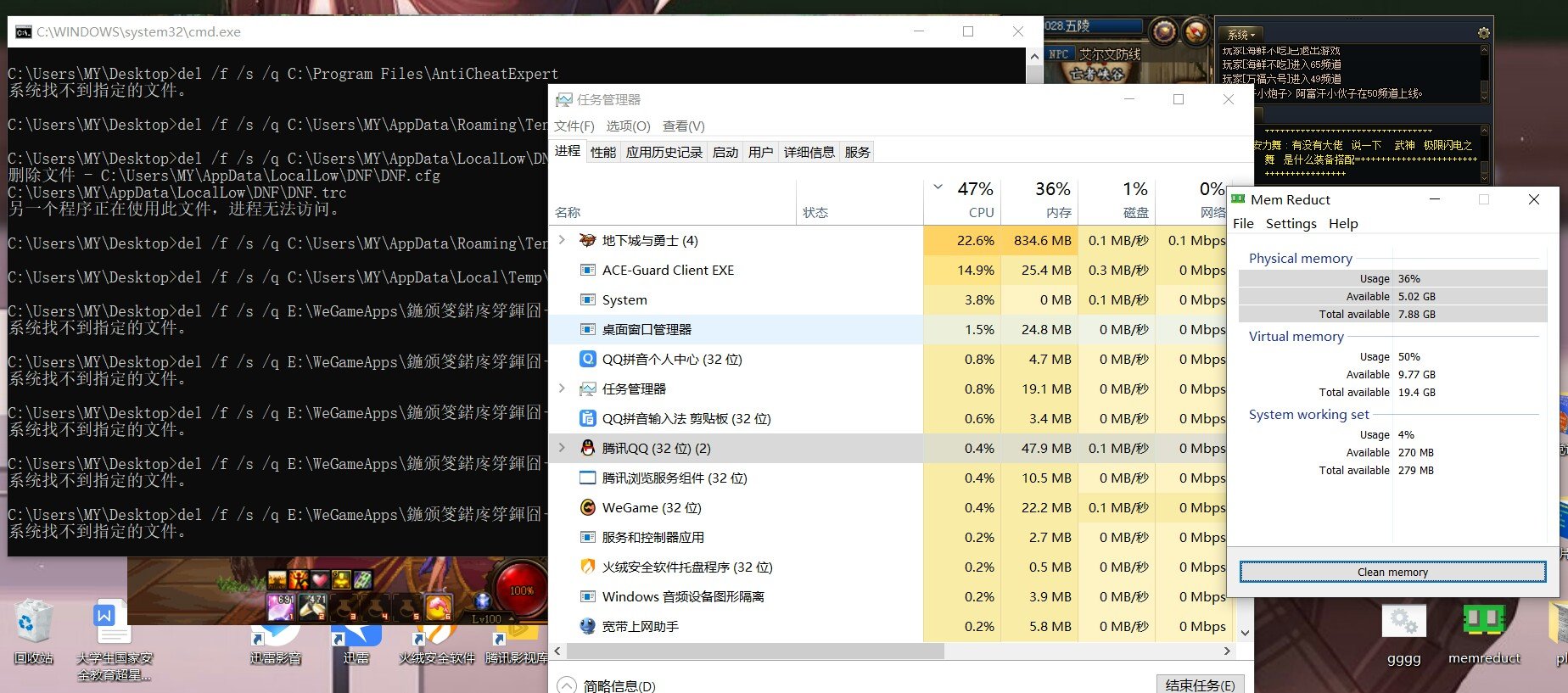The image size is (1568, 693).
Task: Select the 大学生国家安全教育 Word document icon
Action: (x=113, y=622)
